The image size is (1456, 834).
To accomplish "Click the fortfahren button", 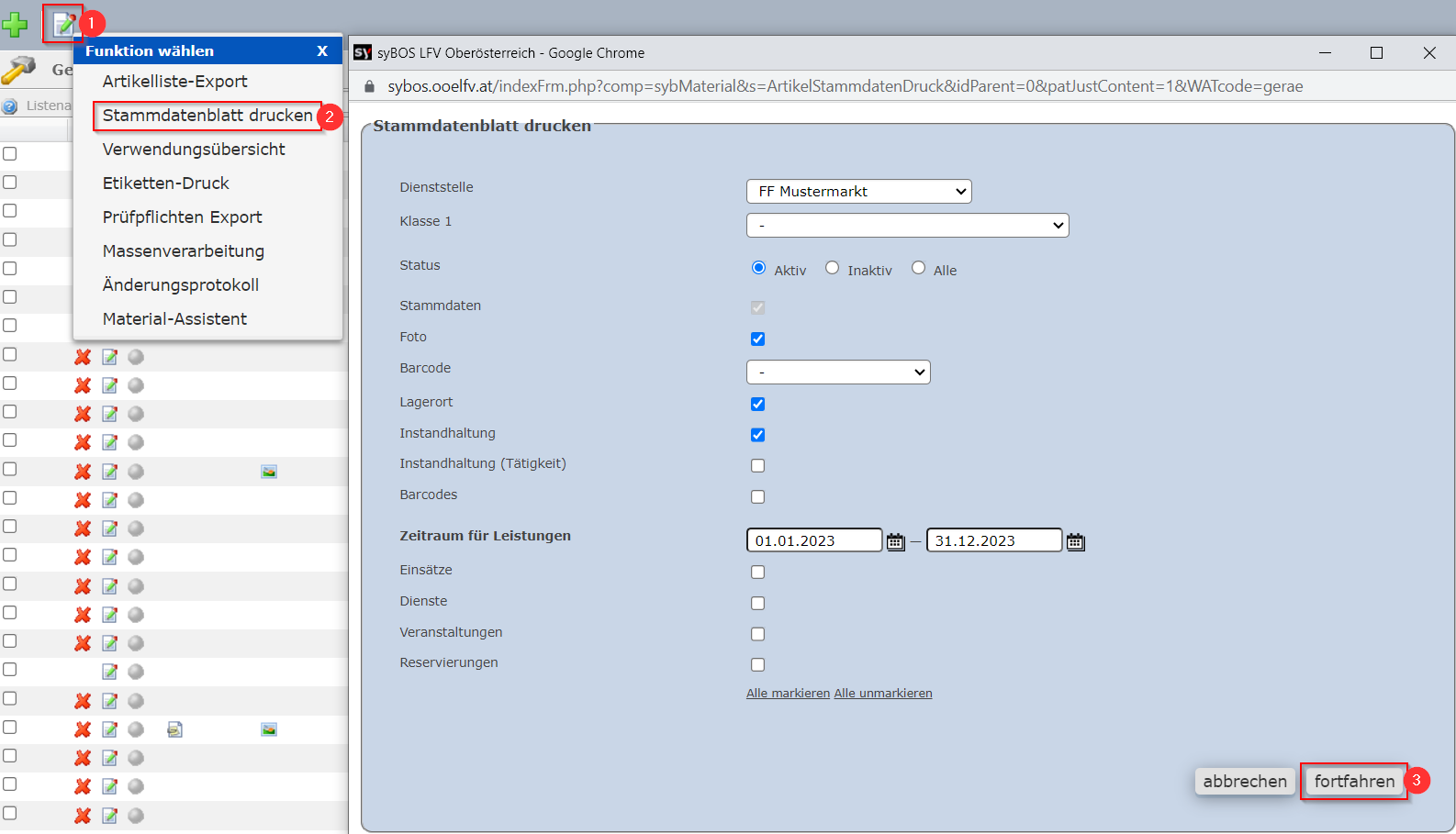I will [x=1354, y=781].
